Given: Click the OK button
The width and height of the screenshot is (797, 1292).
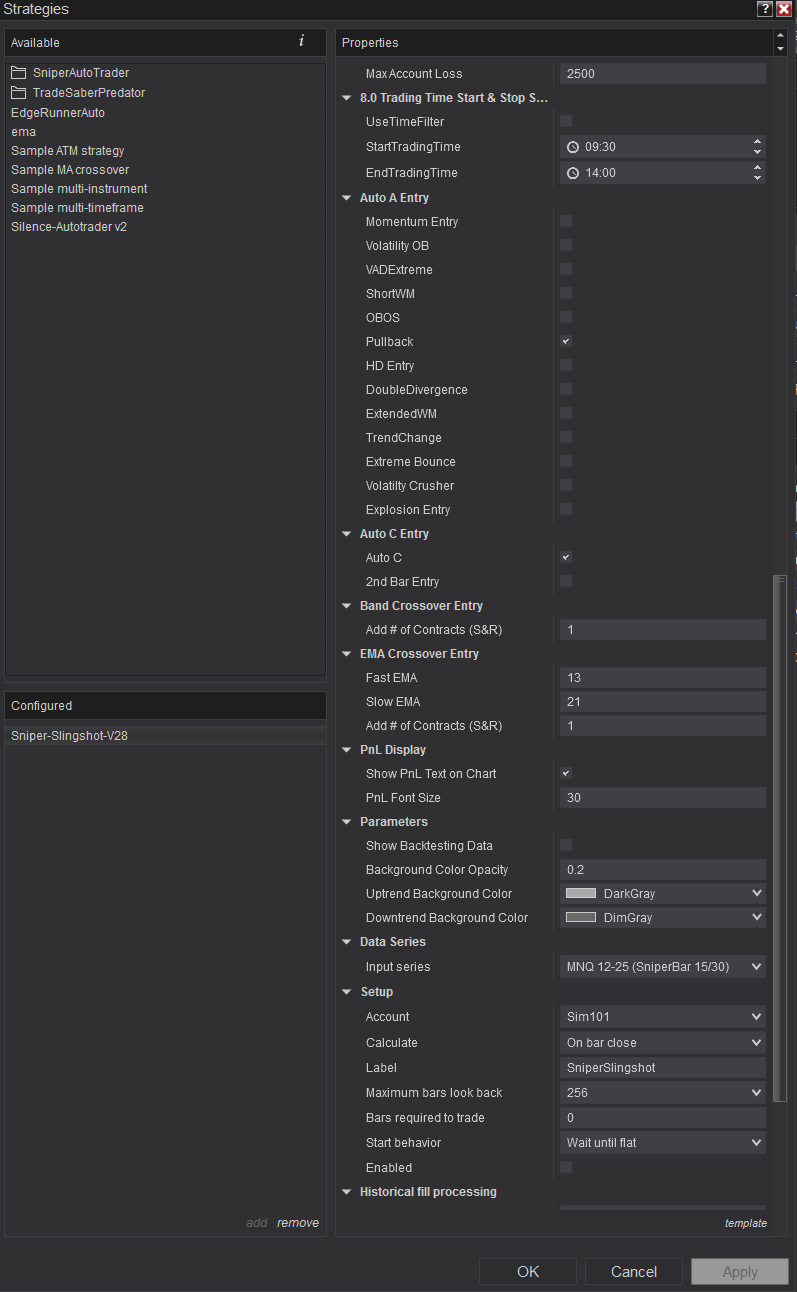Looking at the screenshot, I should pyautogui.click(x=528, y=1272).
